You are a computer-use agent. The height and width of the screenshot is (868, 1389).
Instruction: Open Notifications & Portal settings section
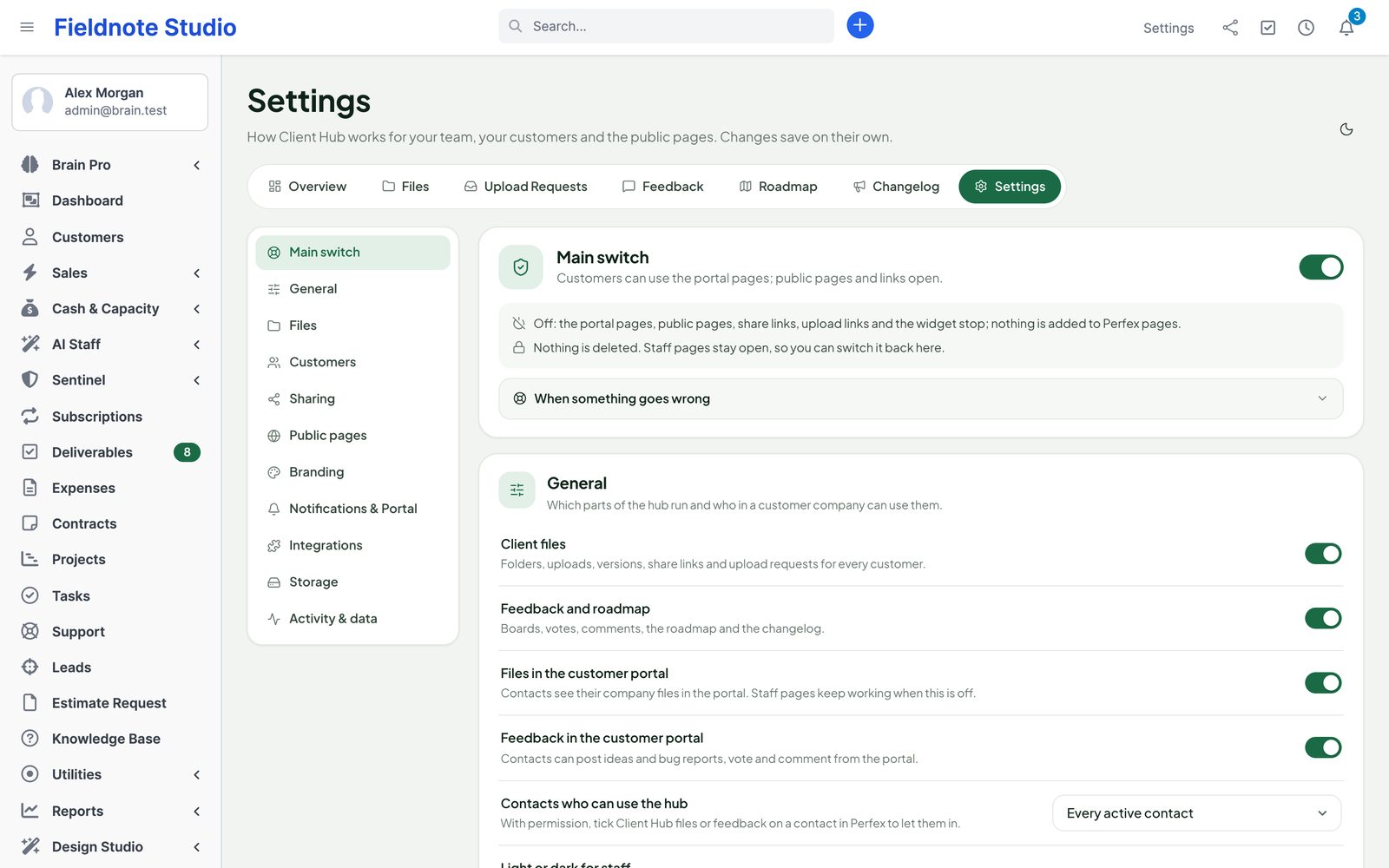click(x=352, y=509)
